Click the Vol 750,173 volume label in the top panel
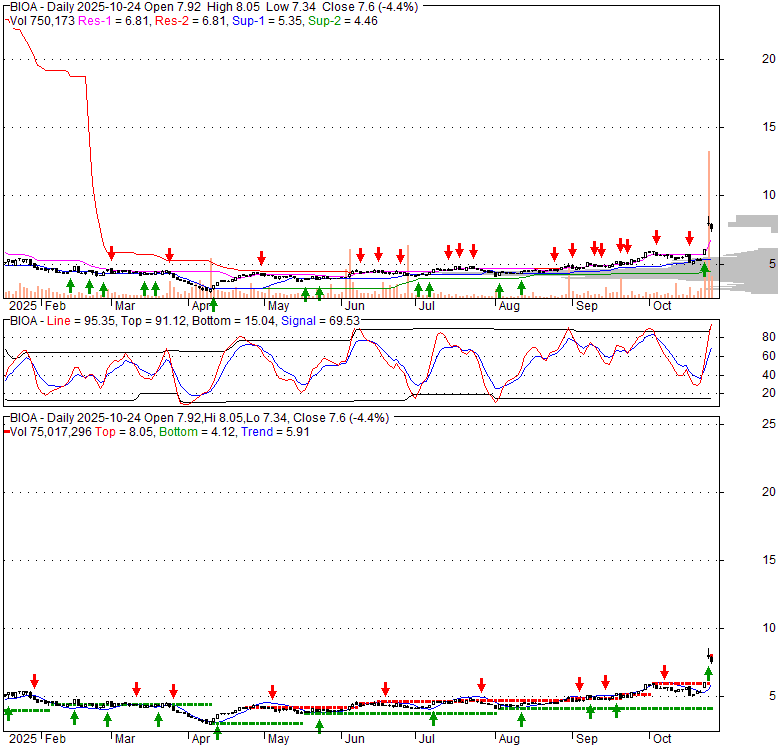Viewport: 780px width, 745px height. 41,19
